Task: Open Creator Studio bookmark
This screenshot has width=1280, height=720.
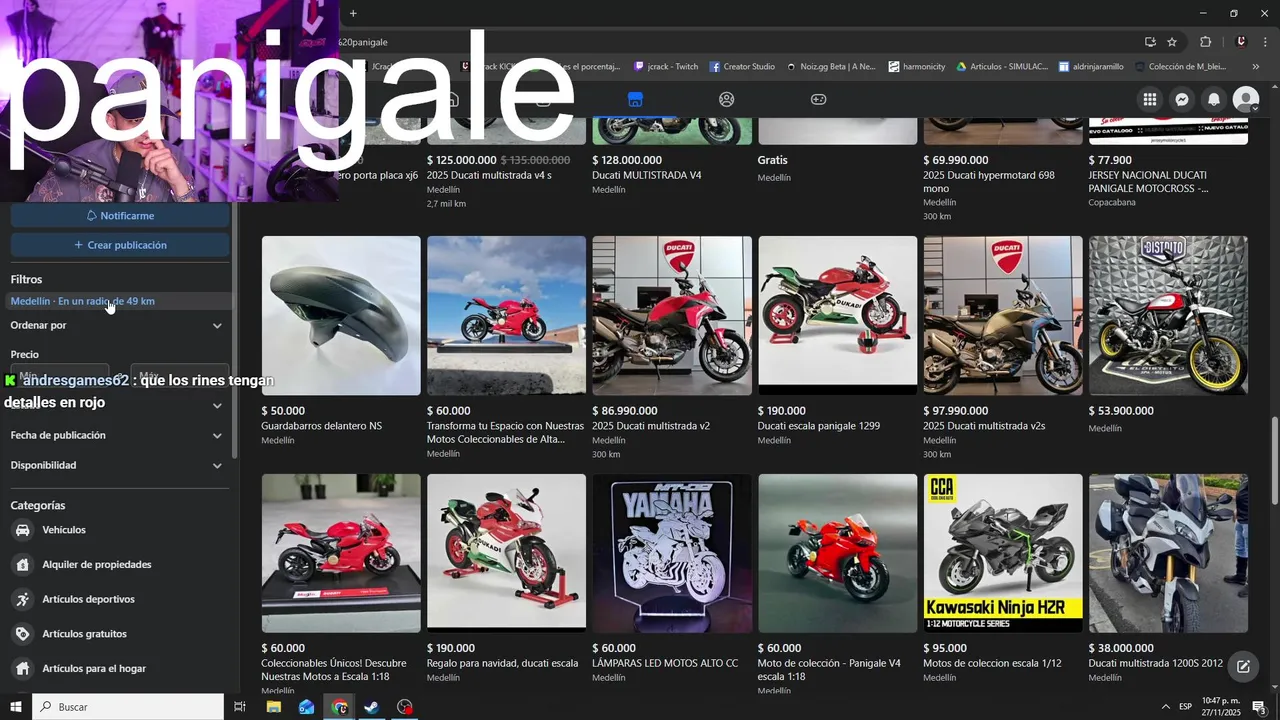Action: [742, 67]
